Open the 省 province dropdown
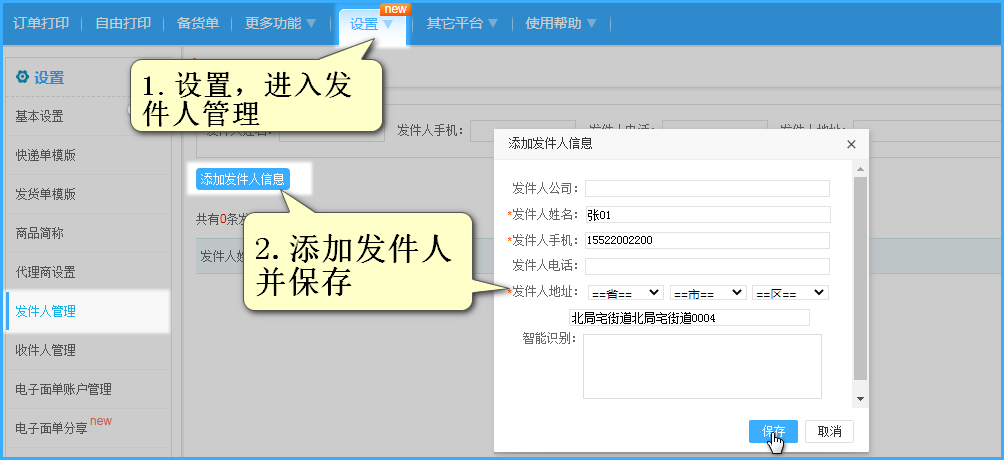 pos(625,292)
